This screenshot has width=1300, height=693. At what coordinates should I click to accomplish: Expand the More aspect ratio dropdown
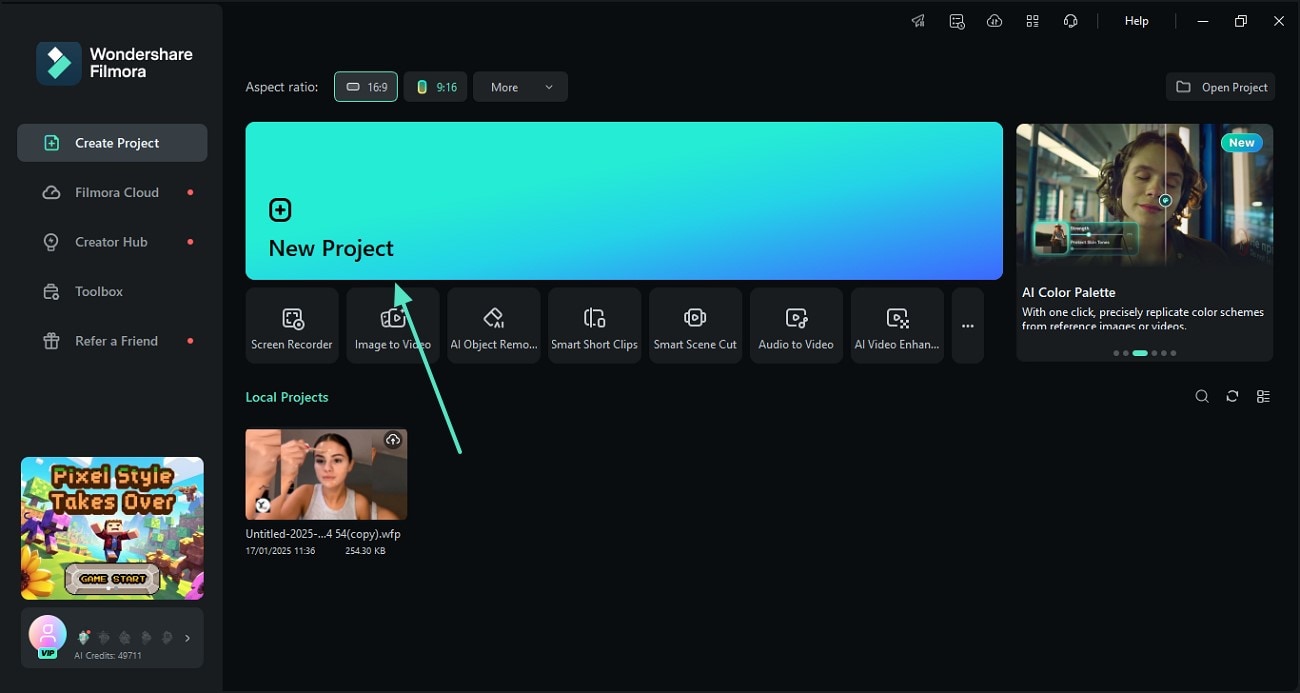coord(520,87)
